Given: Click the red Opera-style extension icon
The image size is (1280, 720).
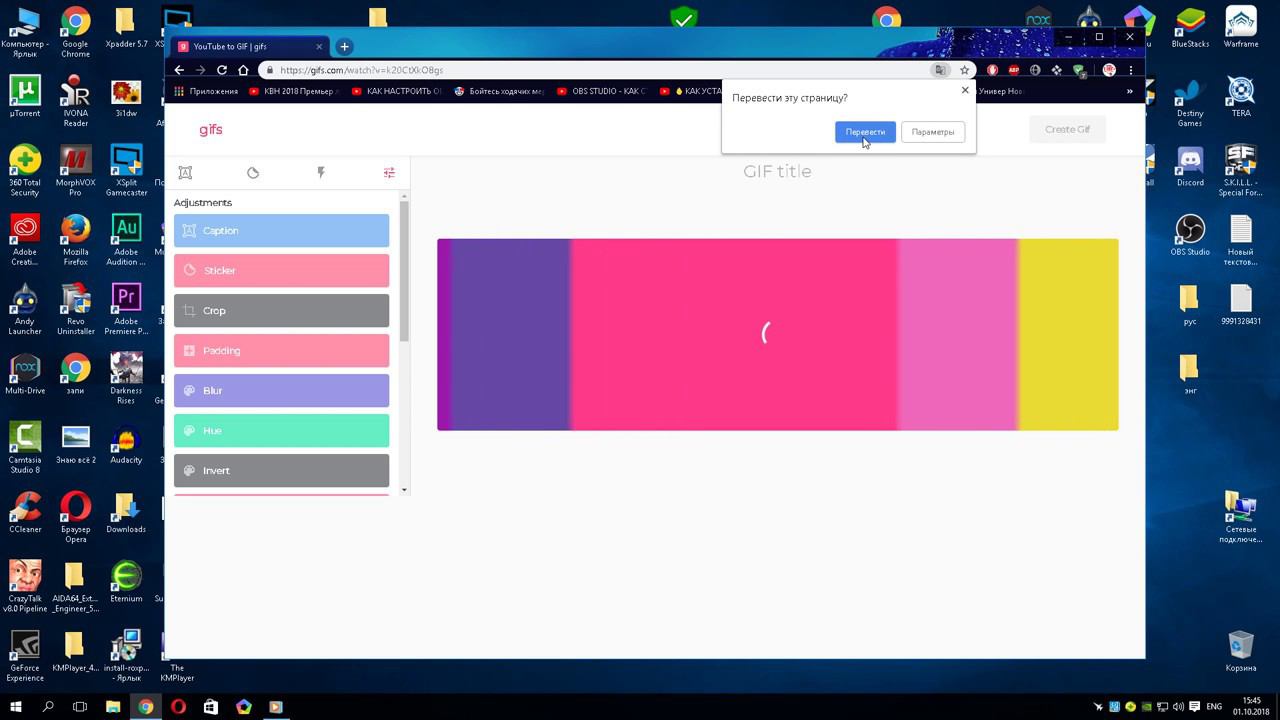Looking at the screenshot, I should coord(992,70).
